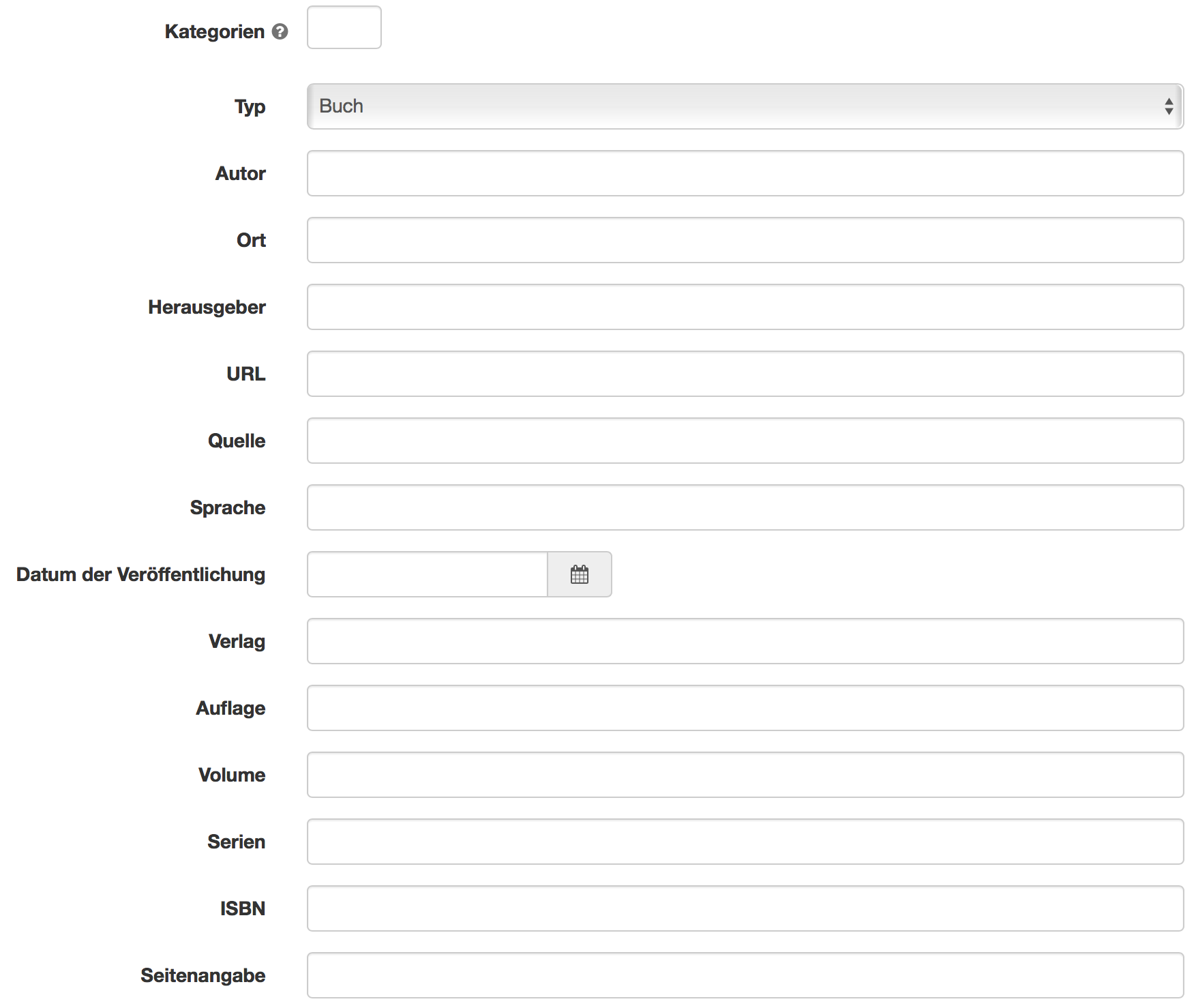Screen dimensions: 1196x1008
Task: Click the Kategorien label text
Action: [x=214, y=31]
